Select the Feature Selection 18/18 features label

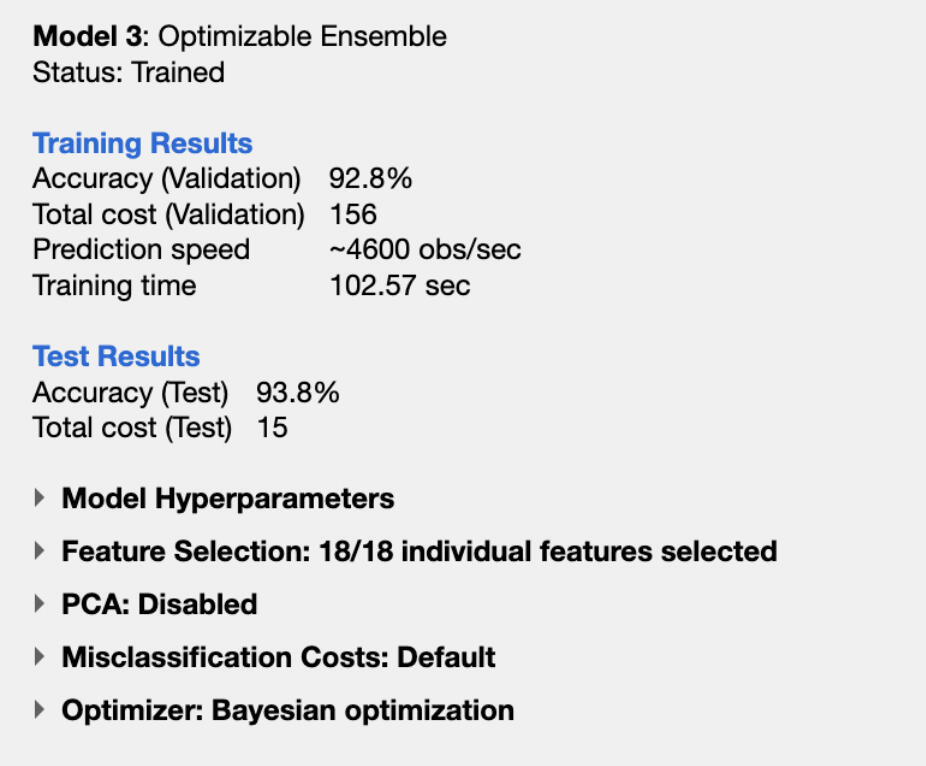pyautogui.click(x=419, y=551)
